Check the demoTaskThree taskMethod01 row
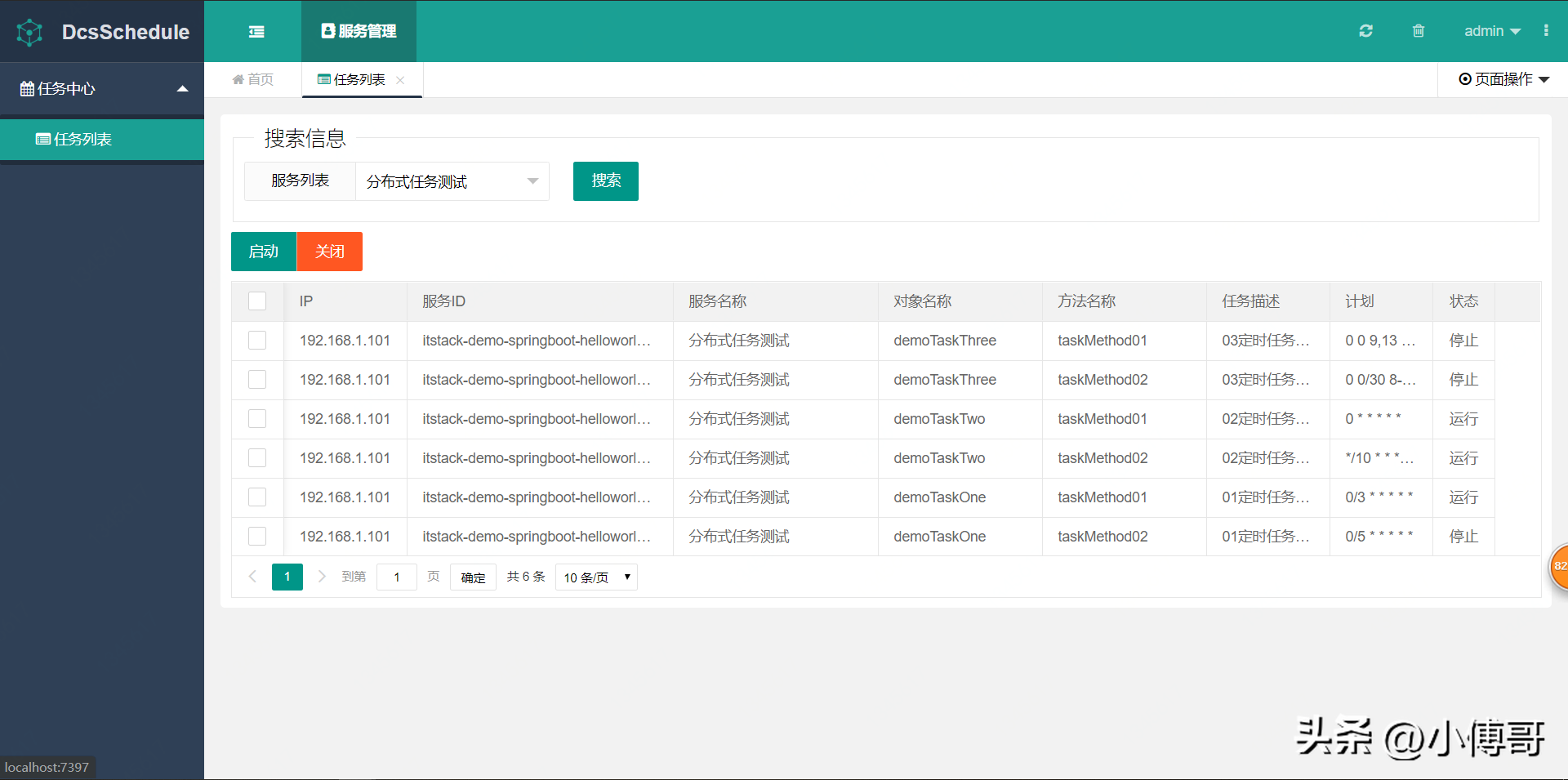This screenshot has height=780, width=1568. tap(257, 341)
